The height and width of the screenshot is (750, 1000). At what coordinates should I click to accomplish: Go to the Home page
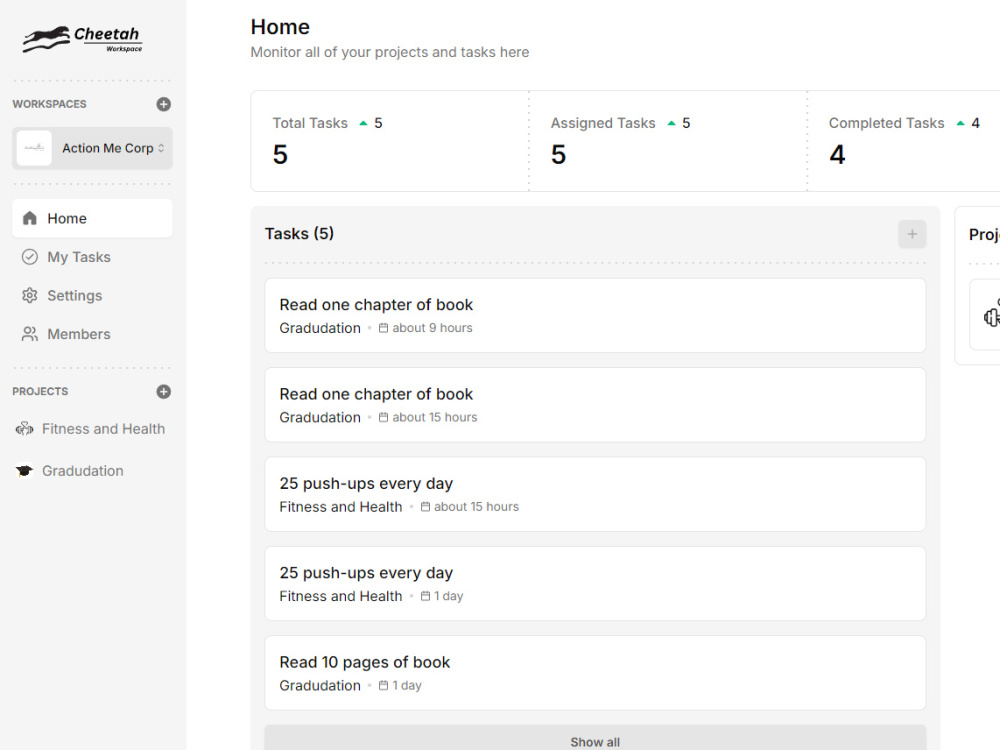click(x=92, y=218)
